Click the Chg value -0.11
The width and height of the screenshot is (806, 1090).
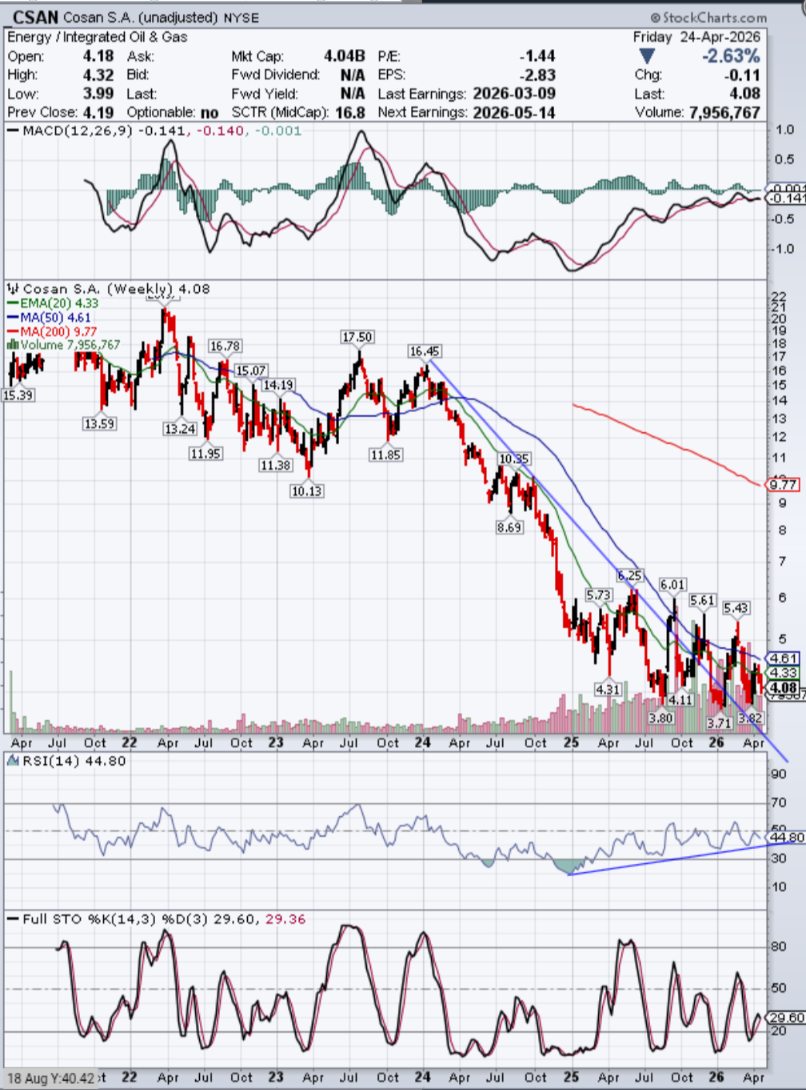[x=742, y=75]
